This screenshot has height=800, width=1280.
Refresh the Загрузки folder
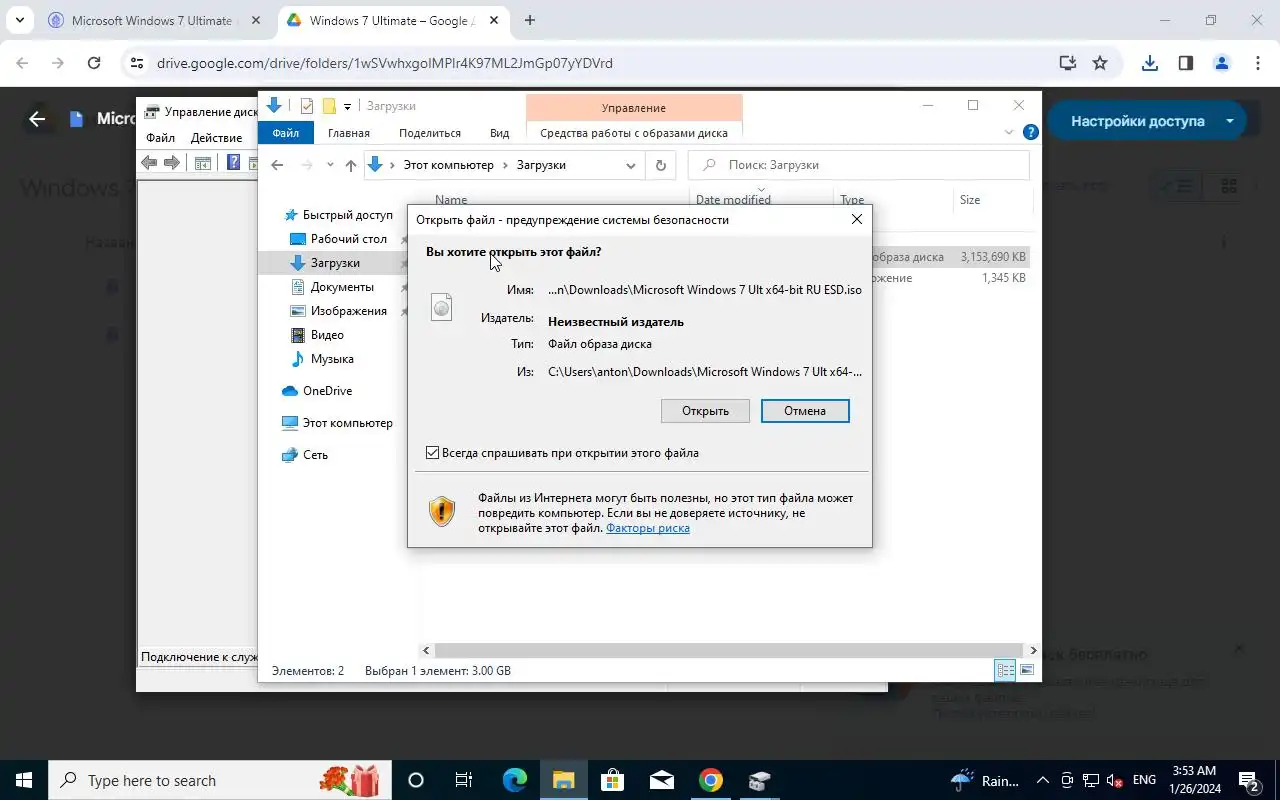pos(660,166)
